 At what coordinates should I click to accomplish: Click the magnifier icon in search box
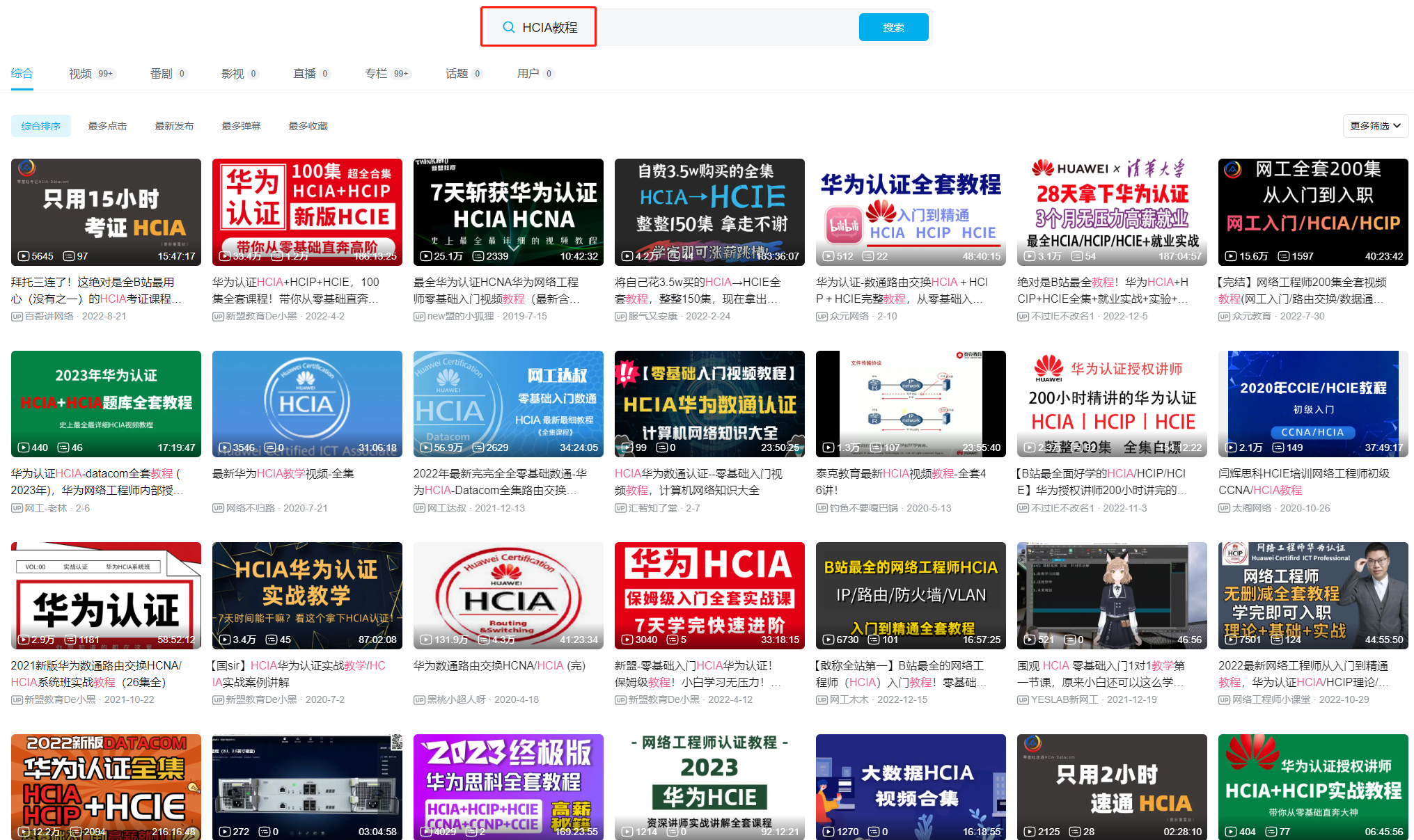[509, 27]
